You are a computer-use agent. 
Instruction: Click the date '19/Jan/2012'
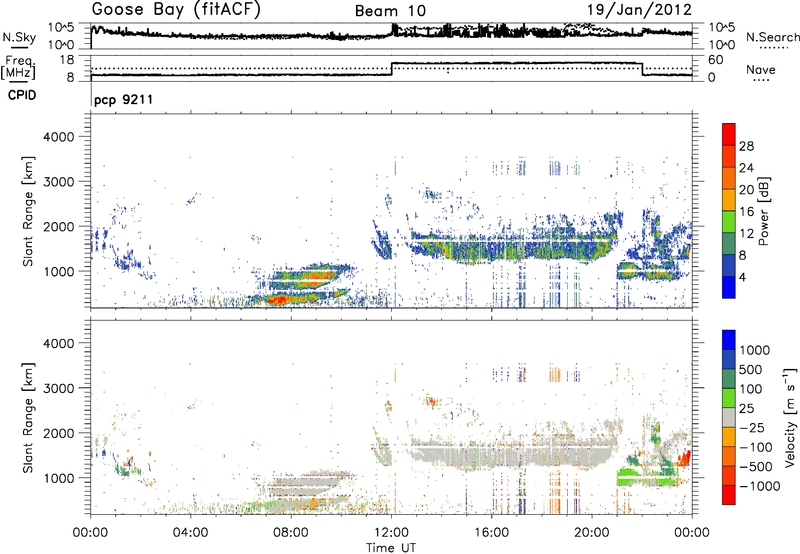pos(639,10)
